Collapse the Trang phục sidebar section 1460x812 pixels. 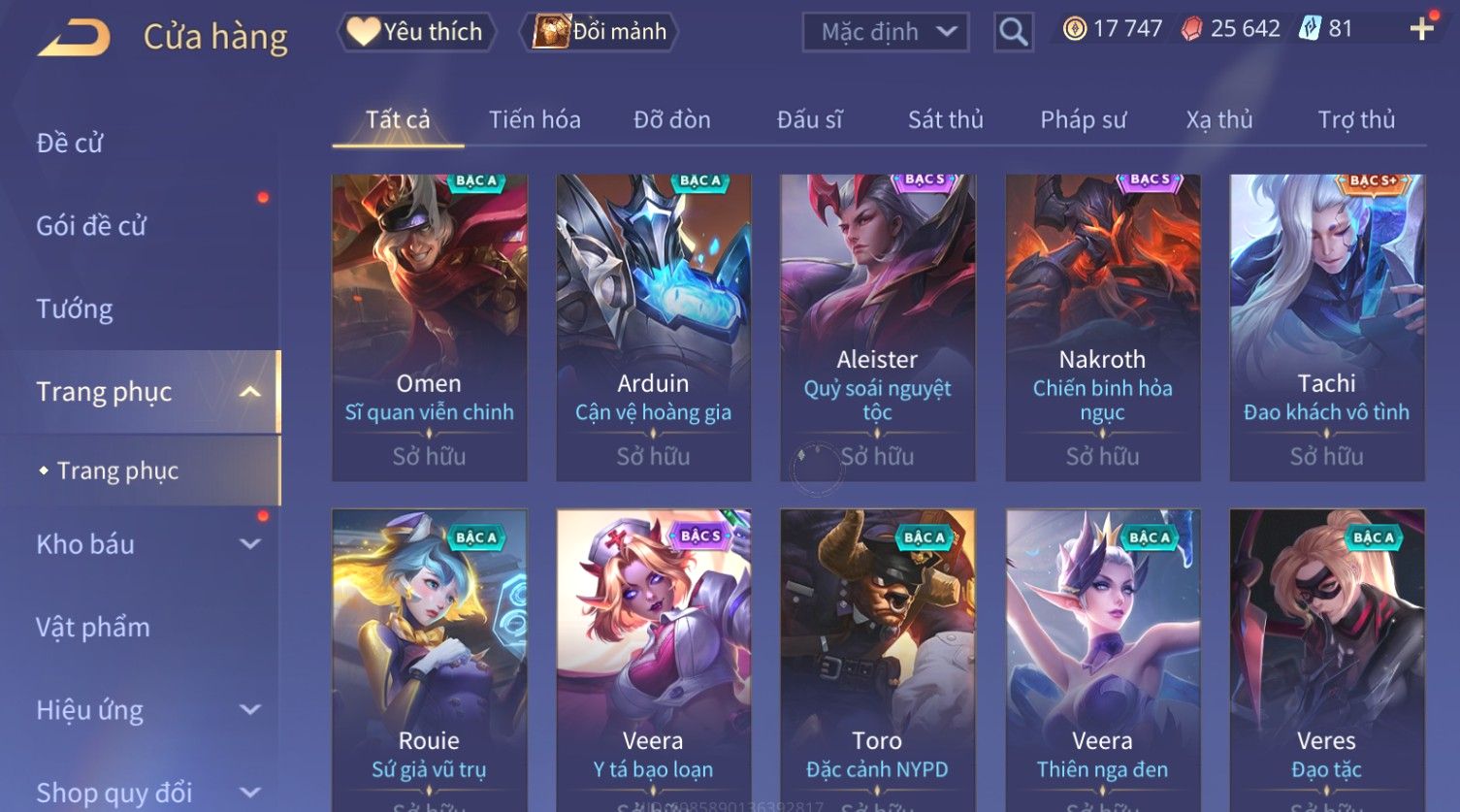click(x=250, y=392)
